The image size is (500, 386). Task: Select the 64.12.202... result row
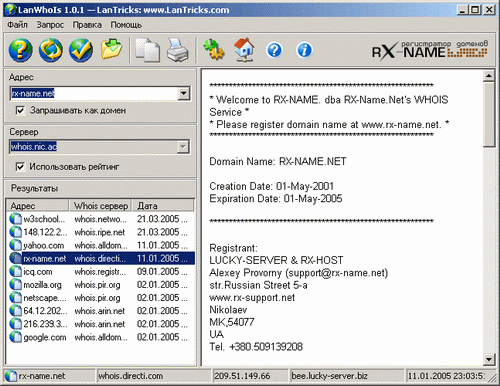pyautogui.click(x=101, y=311)
